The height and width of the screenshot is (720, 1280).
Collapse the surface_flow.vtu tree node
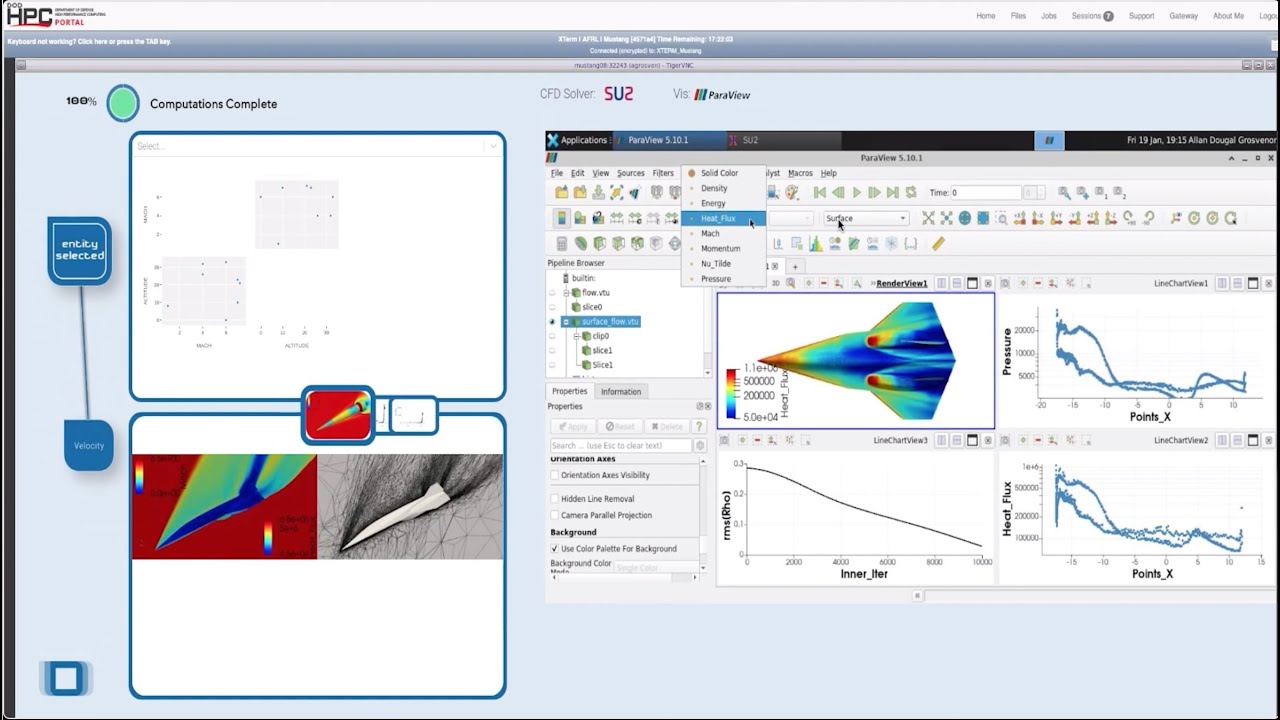pos(566,322)
